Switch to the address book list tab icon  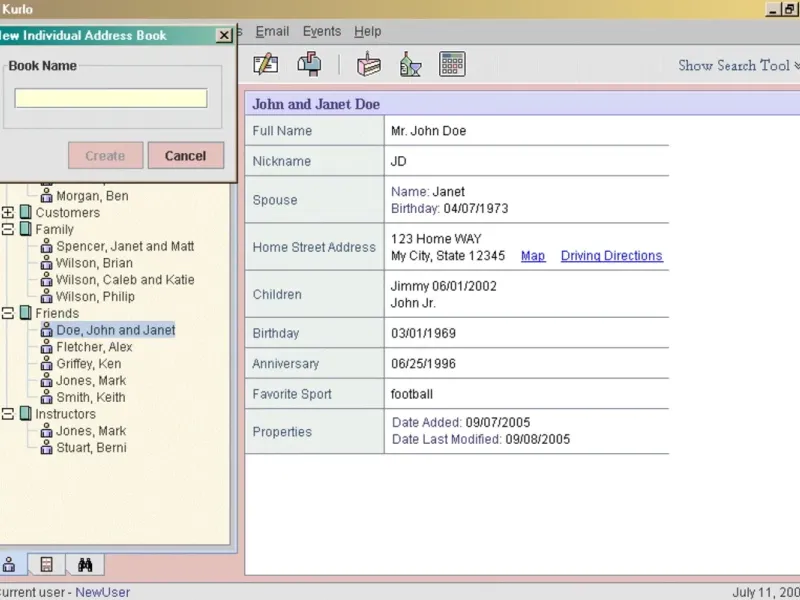point(46,564)
